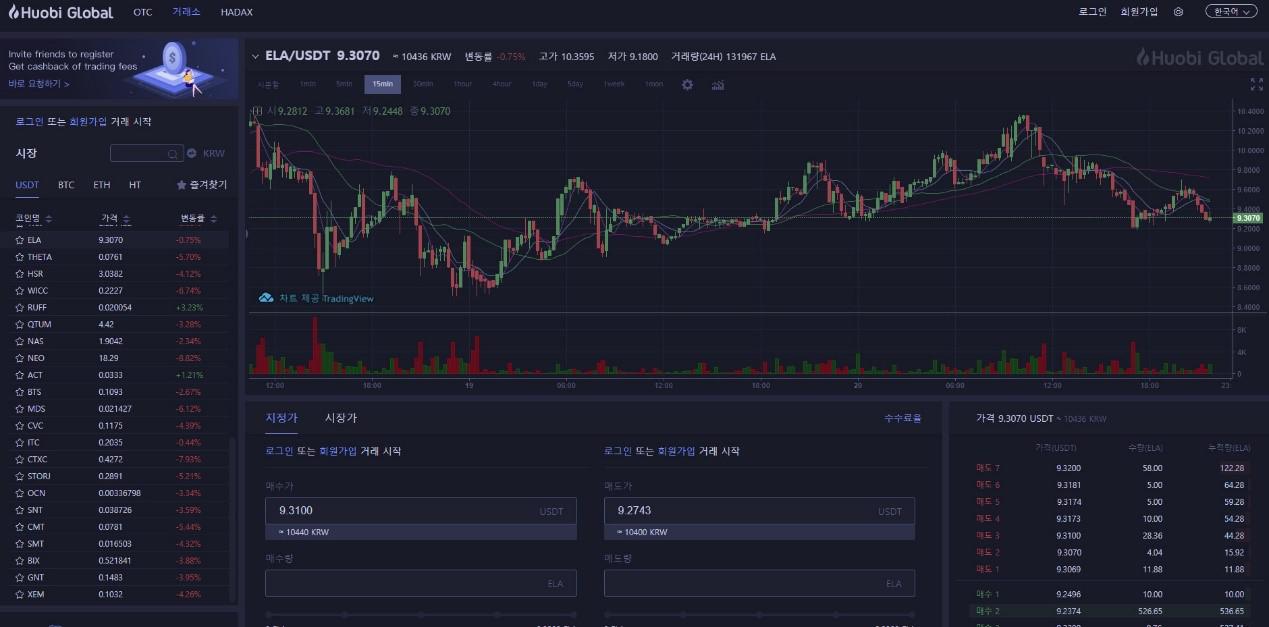Screen dimensions: 1269x627
Task: Sort market list by 코인명
Action: pos(33,218)
